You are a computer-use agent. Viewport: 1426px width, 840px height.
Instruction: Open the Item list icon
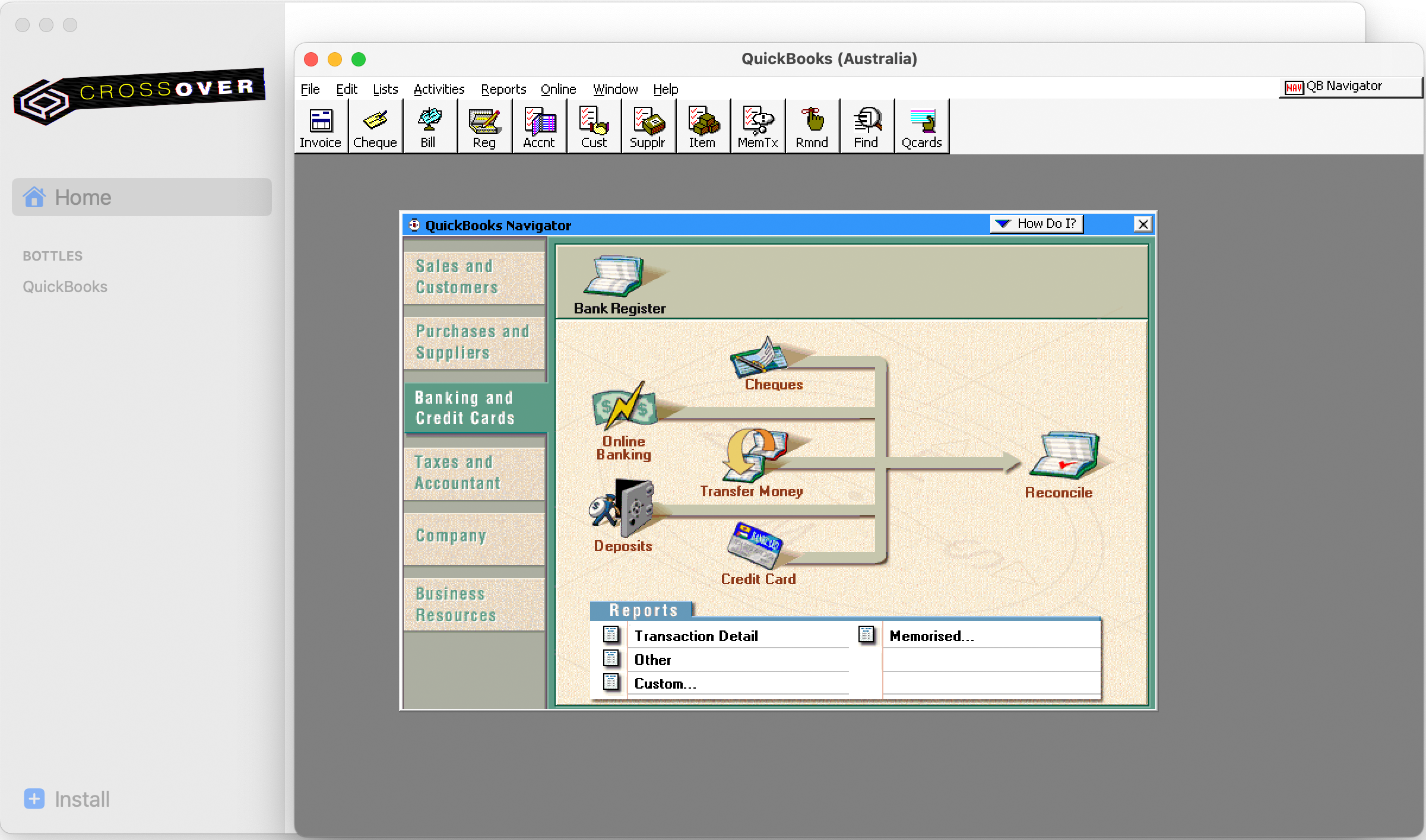702,126
